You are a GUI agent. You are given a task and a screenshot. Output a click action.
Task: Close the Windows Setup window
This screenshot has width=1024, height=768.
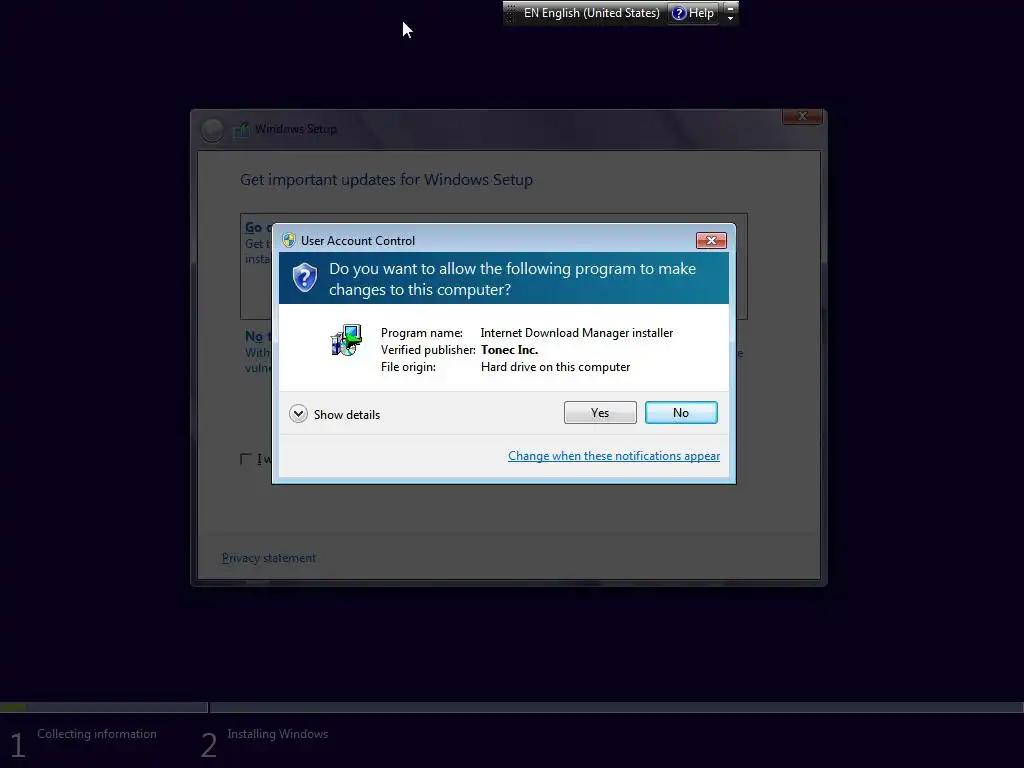click(x=802, y=116)
